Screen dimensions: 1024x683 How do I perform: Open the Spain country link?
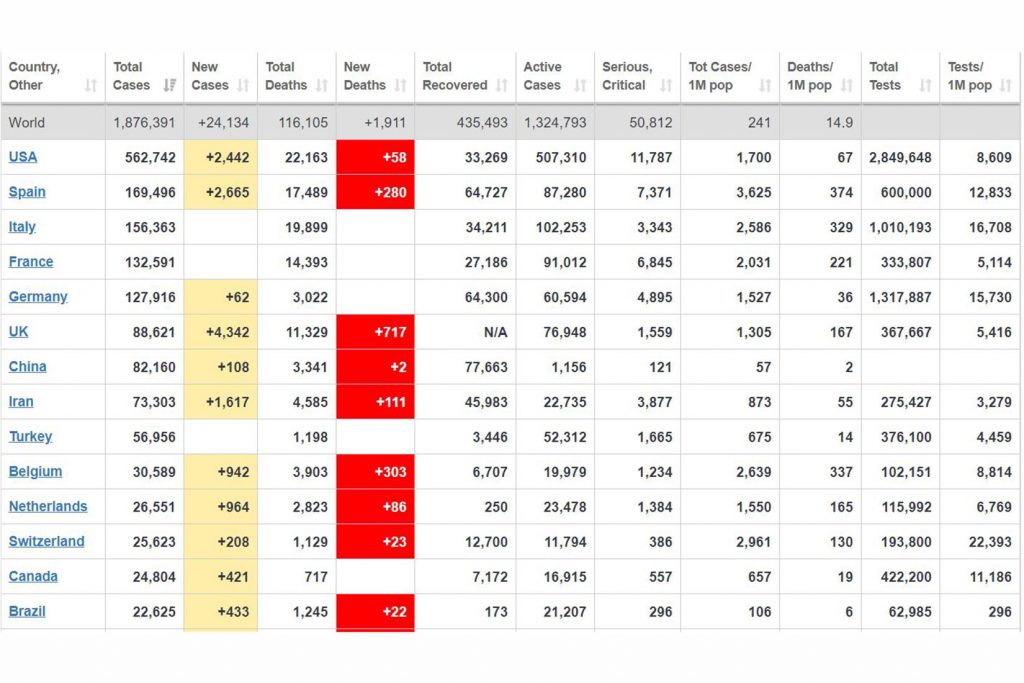pos(27,192)
